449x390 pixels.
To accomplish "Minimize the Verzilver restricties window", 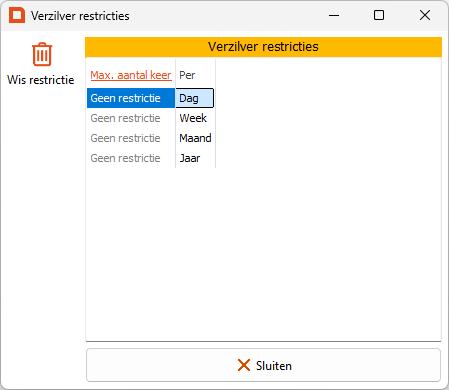I will click(x=334, y=15).
